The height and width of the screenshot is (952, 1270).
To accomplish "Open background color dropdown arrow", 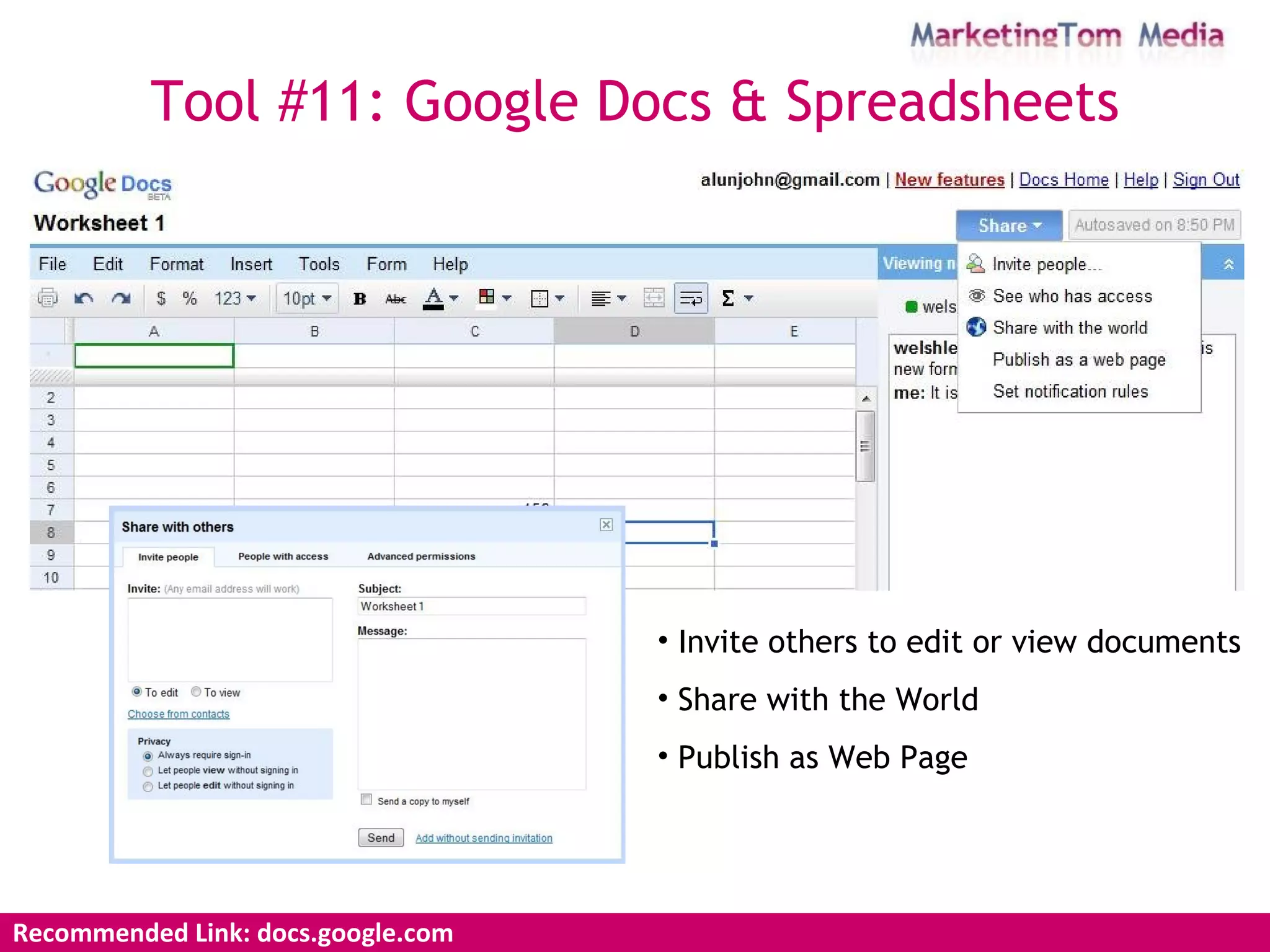I will pos(507,298).
